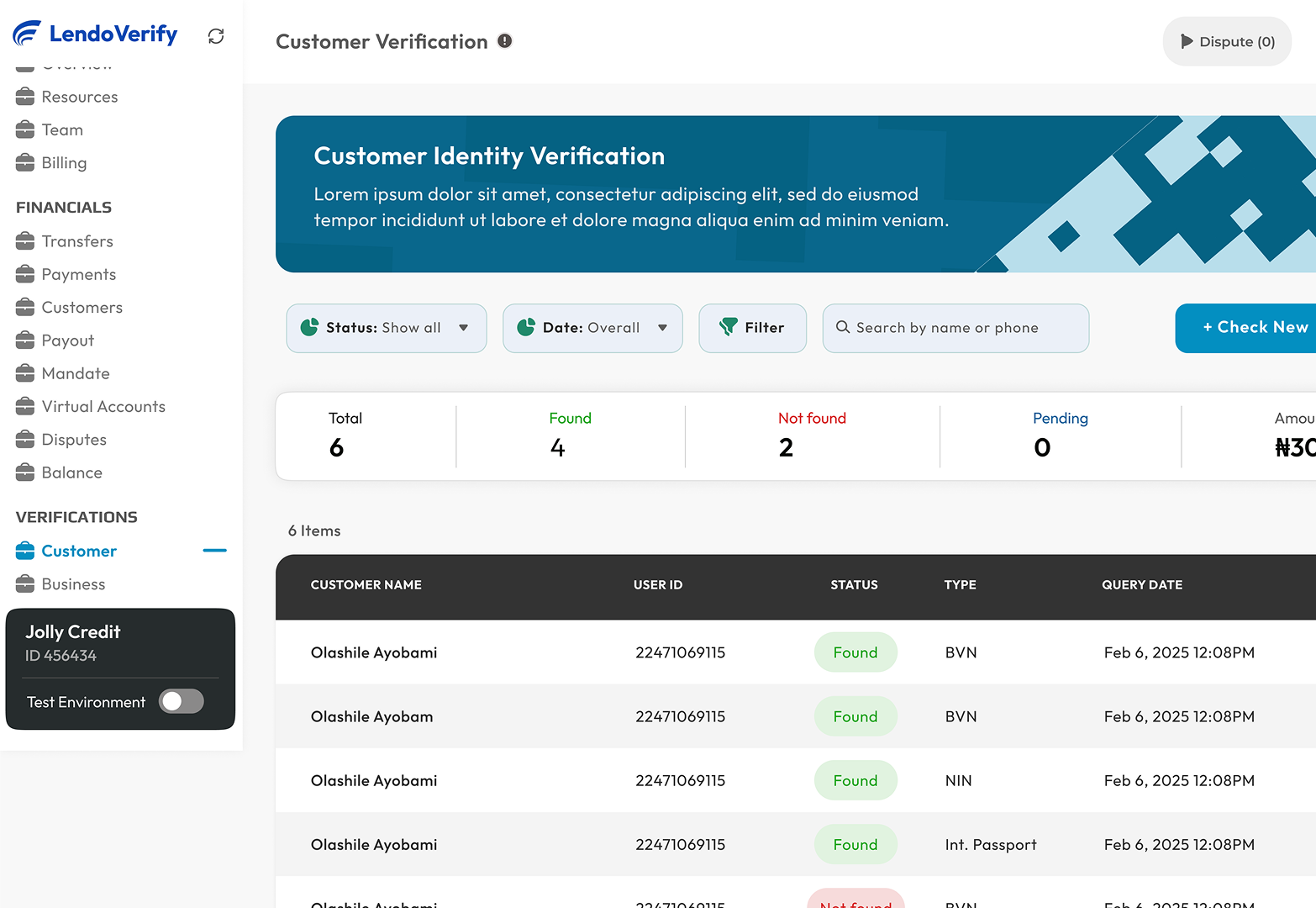Open Billing from the sidebar
Viewport: 1316px width, 908px height.
tap(64, 163)
